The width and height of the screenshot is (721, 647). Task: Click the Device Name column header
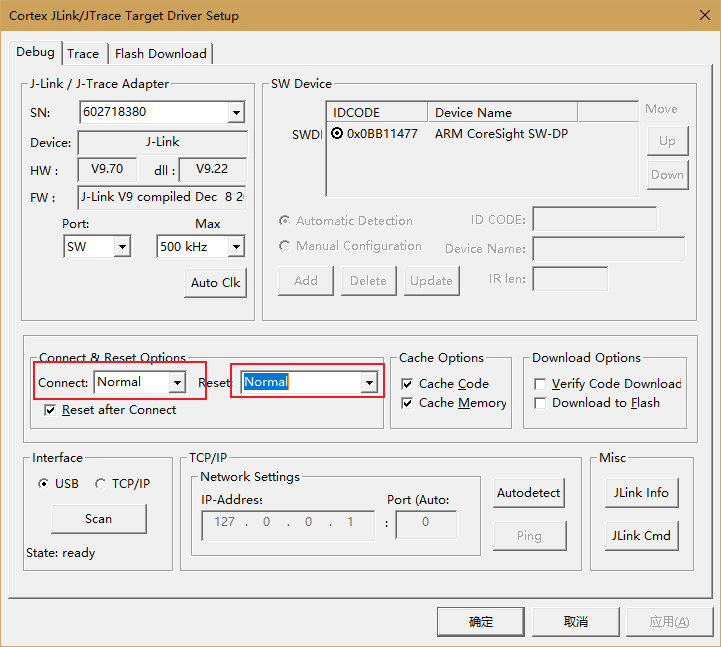point(503,112)
